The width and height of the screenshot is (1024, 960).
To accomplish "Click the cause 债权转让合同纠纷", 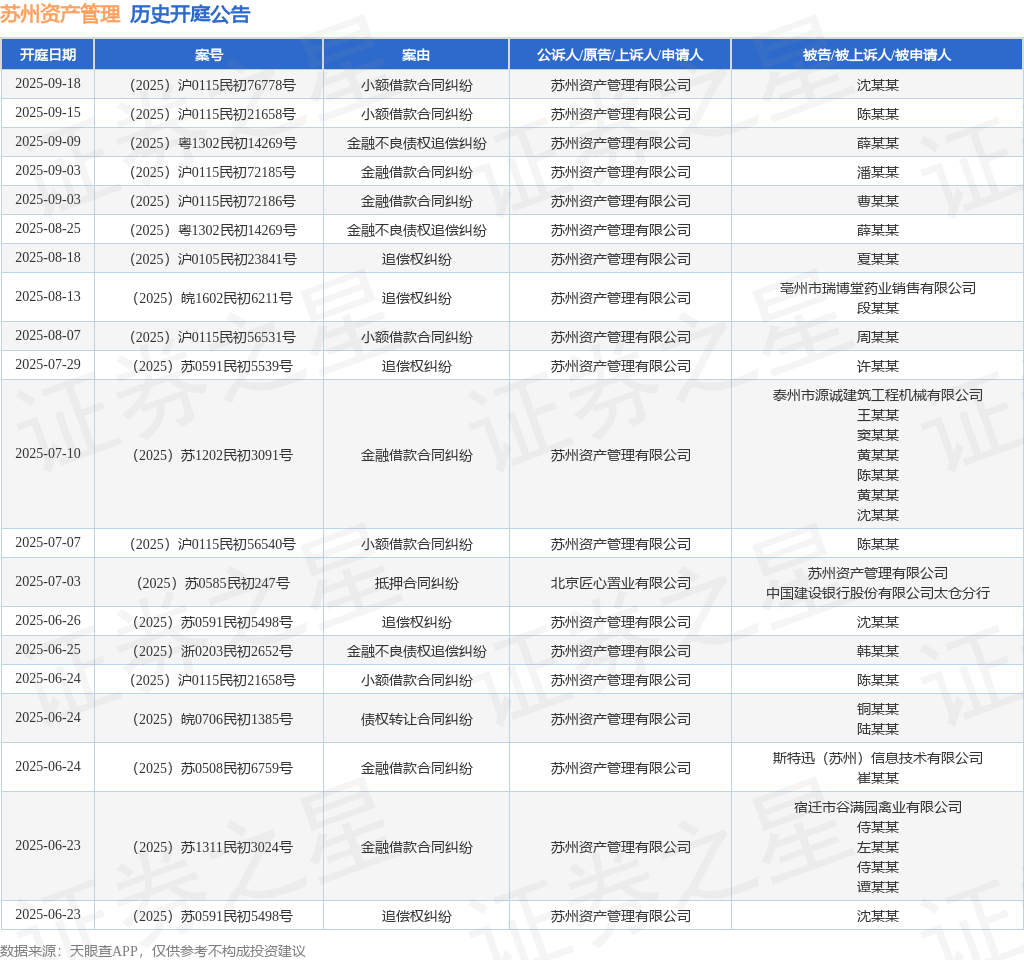I will click(x=417, y=719).
